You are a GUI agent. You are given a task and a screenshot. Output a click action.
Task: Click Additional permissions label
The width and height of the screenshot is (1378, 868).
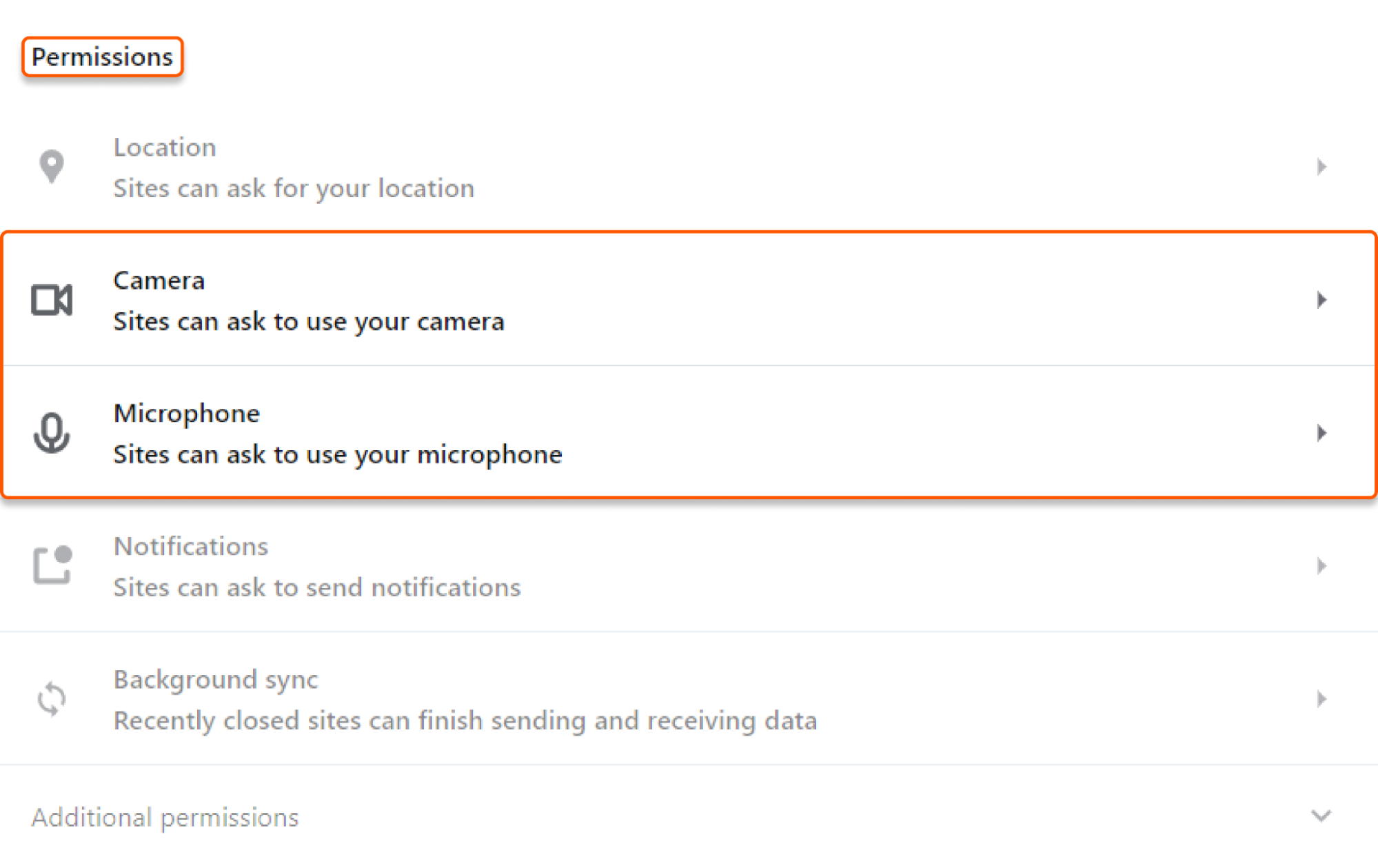click(x=165, y=817)
